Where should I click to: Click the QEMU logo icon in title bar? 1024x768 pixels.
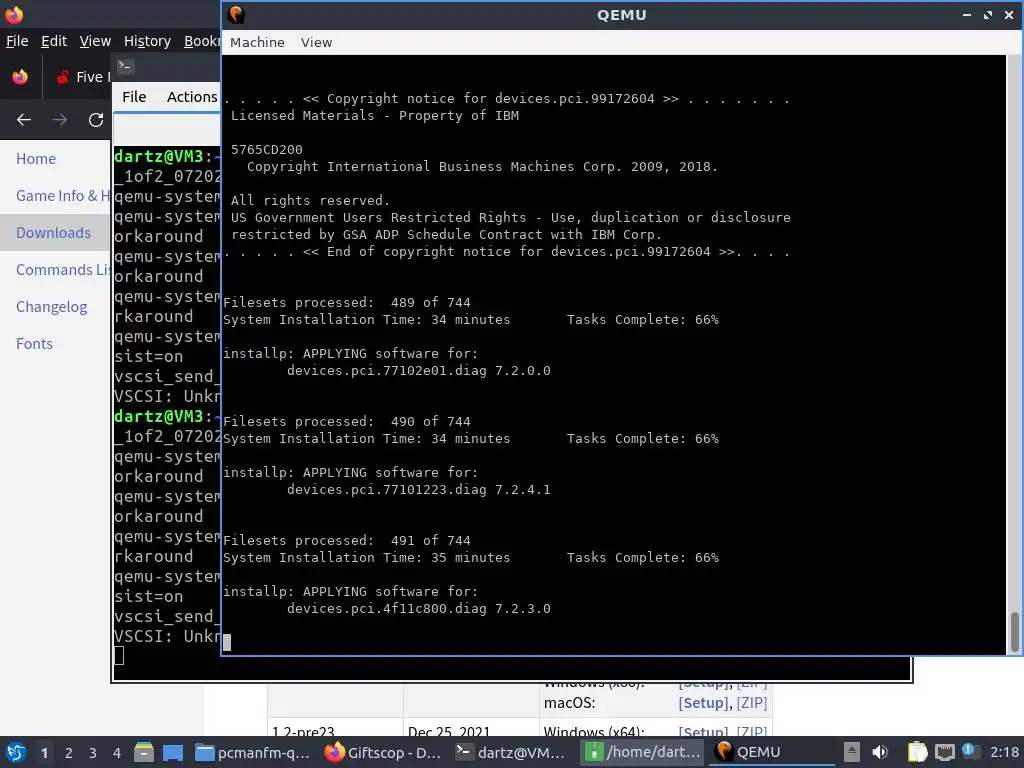click(x=236, y=14)
